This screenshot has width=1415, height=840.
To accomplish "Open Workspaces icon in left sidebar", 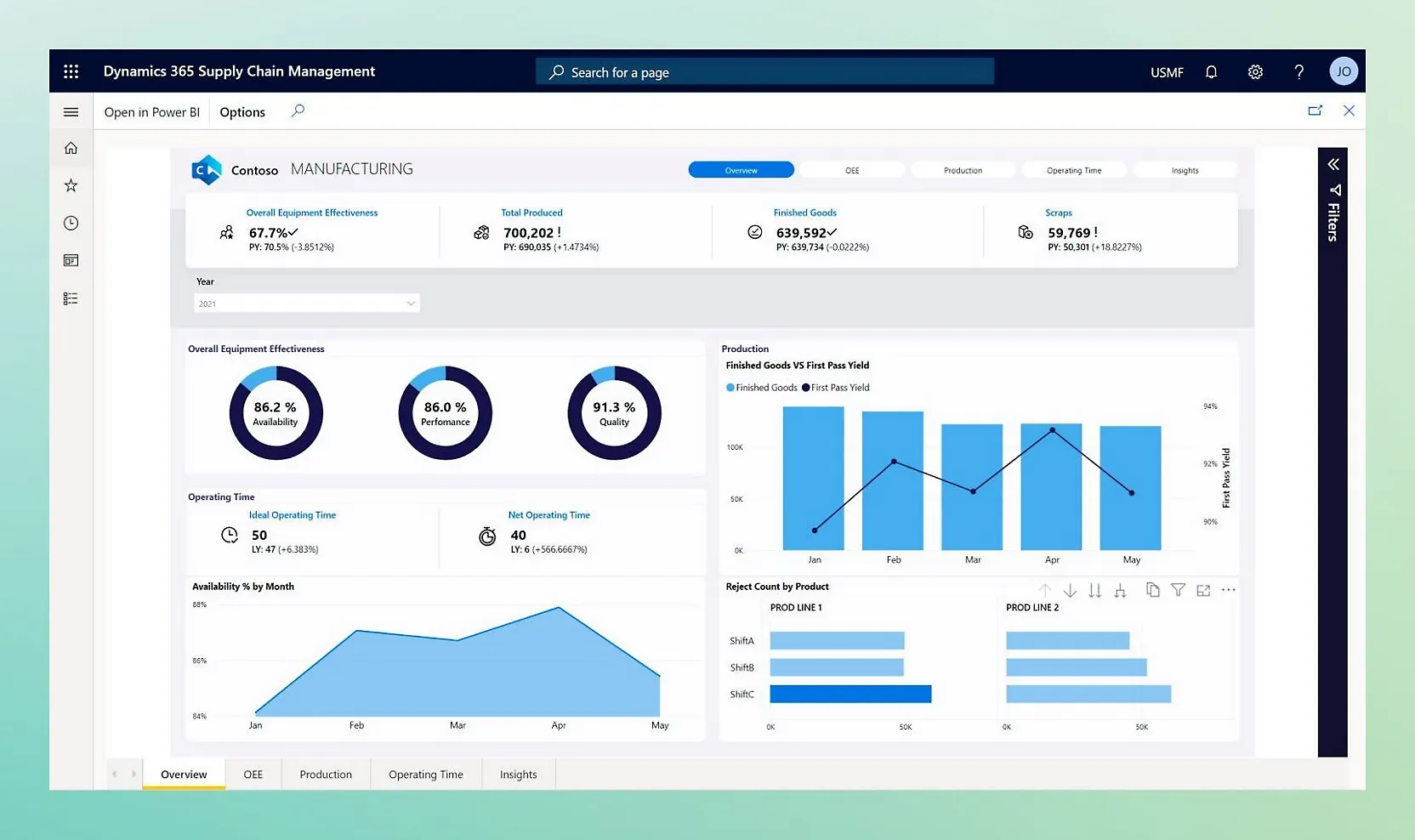I will tap(71, 260).
